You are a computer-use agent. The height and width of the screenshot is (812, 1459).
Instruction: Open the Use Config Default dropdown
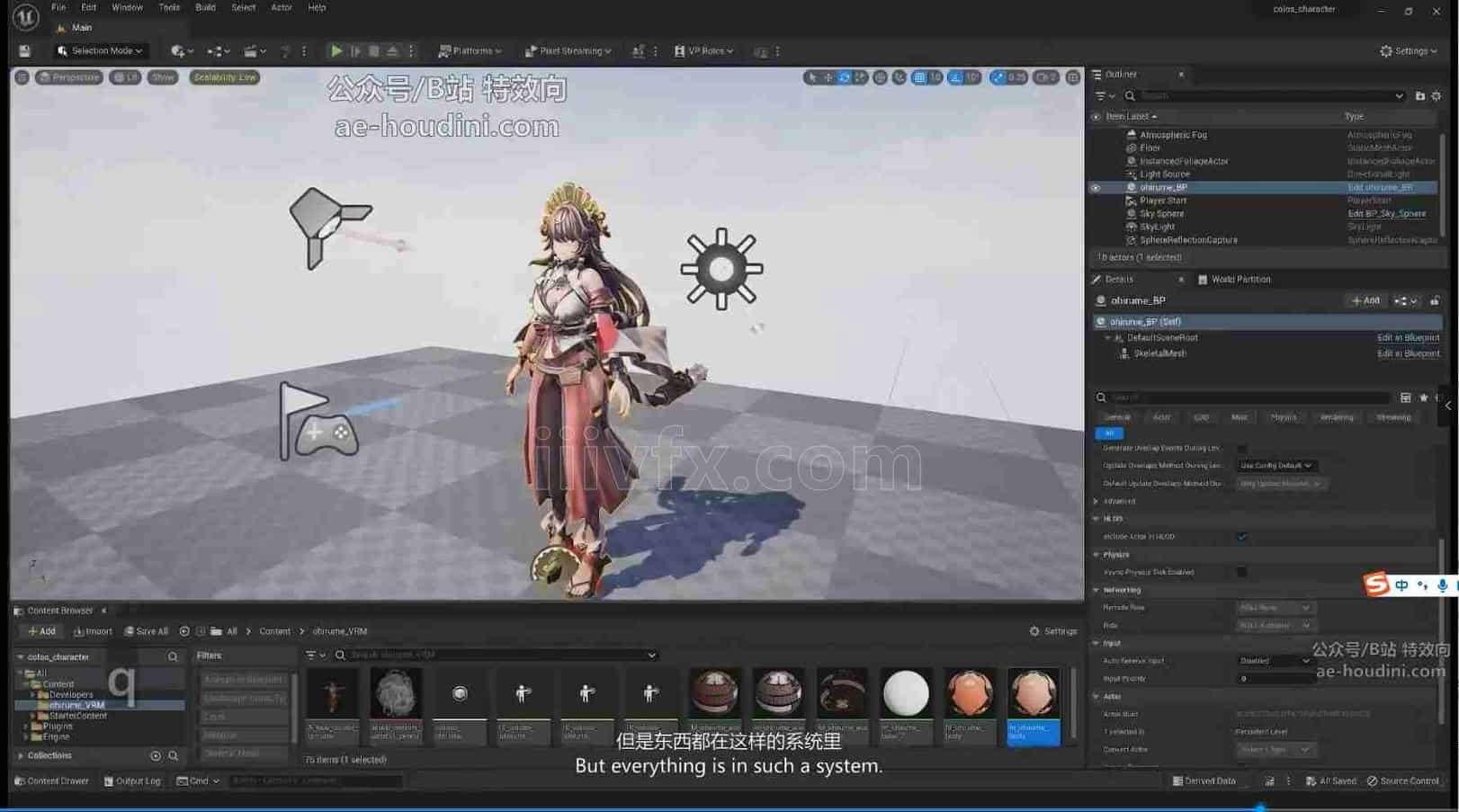point(1276,466)
